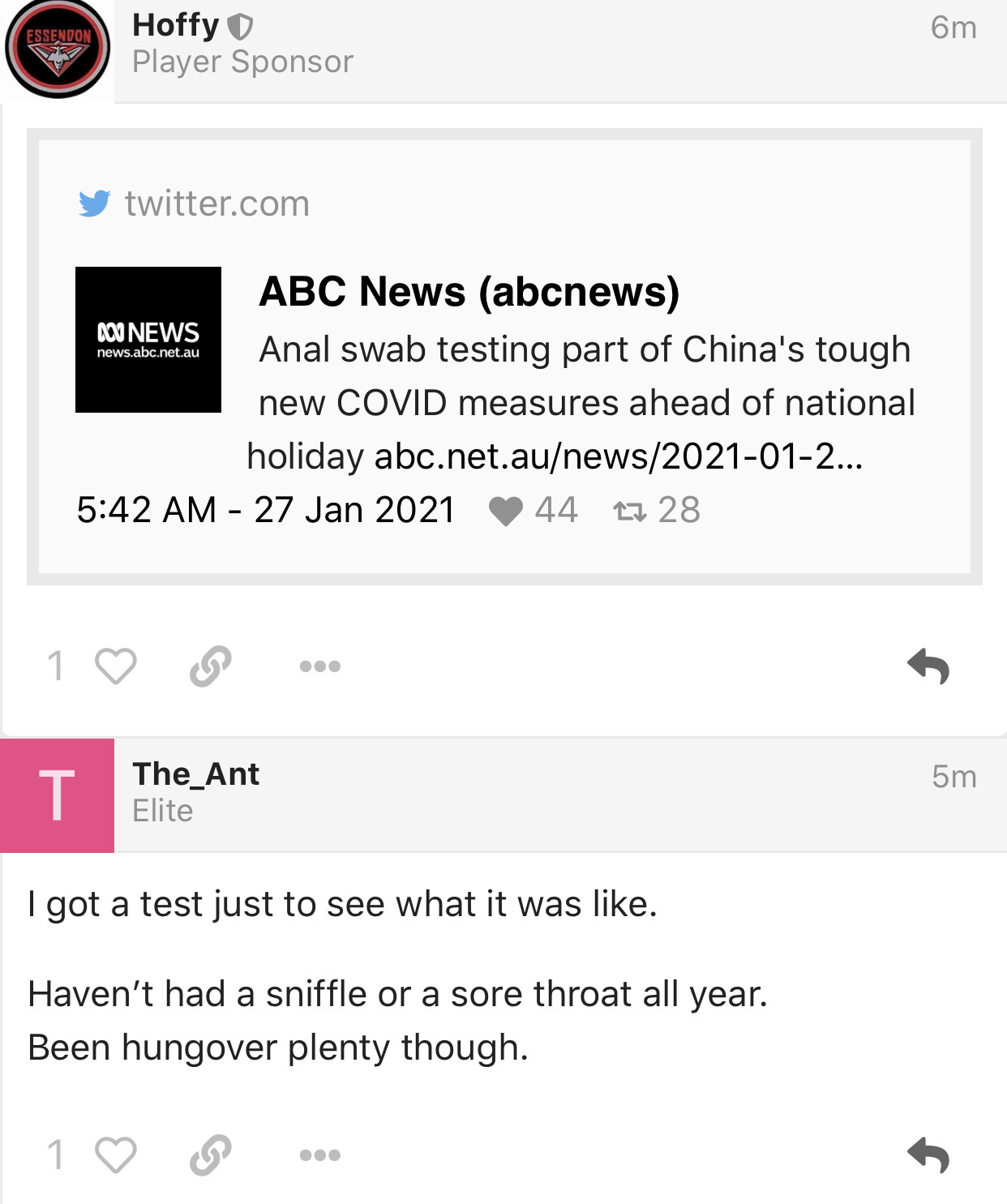Screen dimensions: 1007x1204
Task: Reply to Hoffy's post with arrow icon
Action: 928,666
